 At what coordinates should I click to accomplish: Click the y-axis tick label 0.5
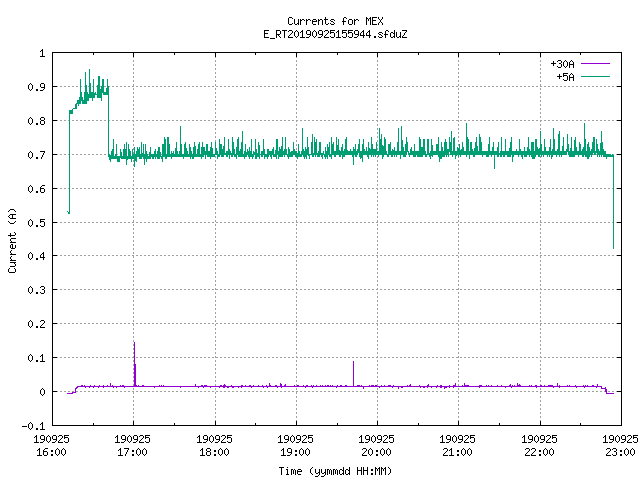36,223
